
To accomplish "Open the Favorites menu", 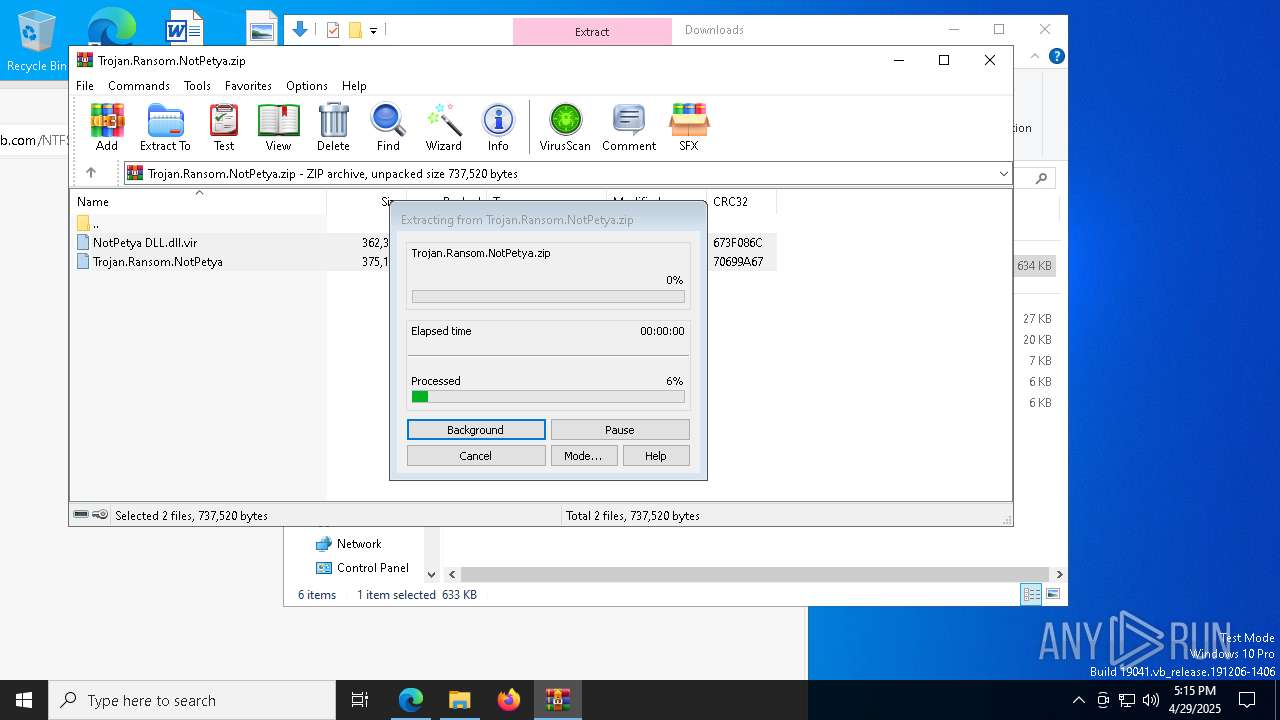I will pos(248,86).
